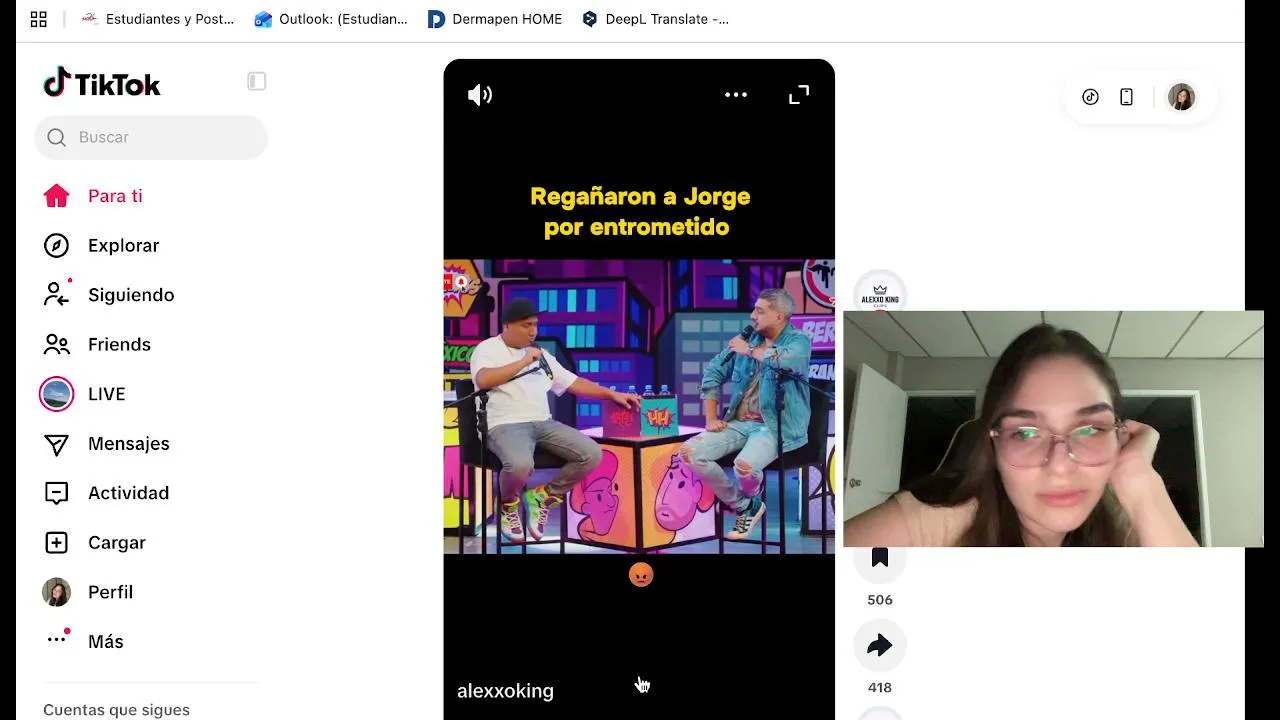Expand the video to fullscreen
This screenshot has width=1280, height=720.
click(x=799, y=95)
